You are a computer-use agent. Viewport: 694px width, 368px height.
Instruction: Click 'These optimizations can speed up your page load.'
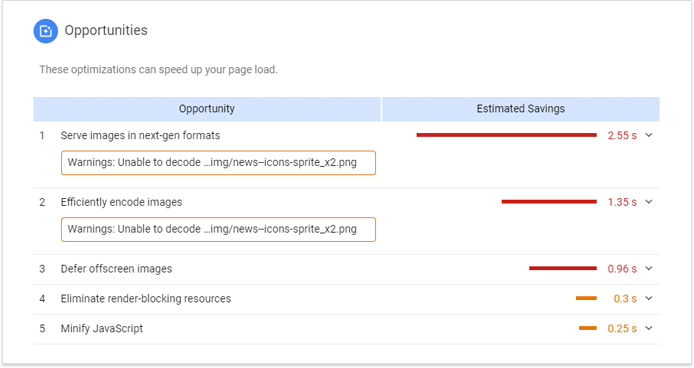[x=158, y=70]
